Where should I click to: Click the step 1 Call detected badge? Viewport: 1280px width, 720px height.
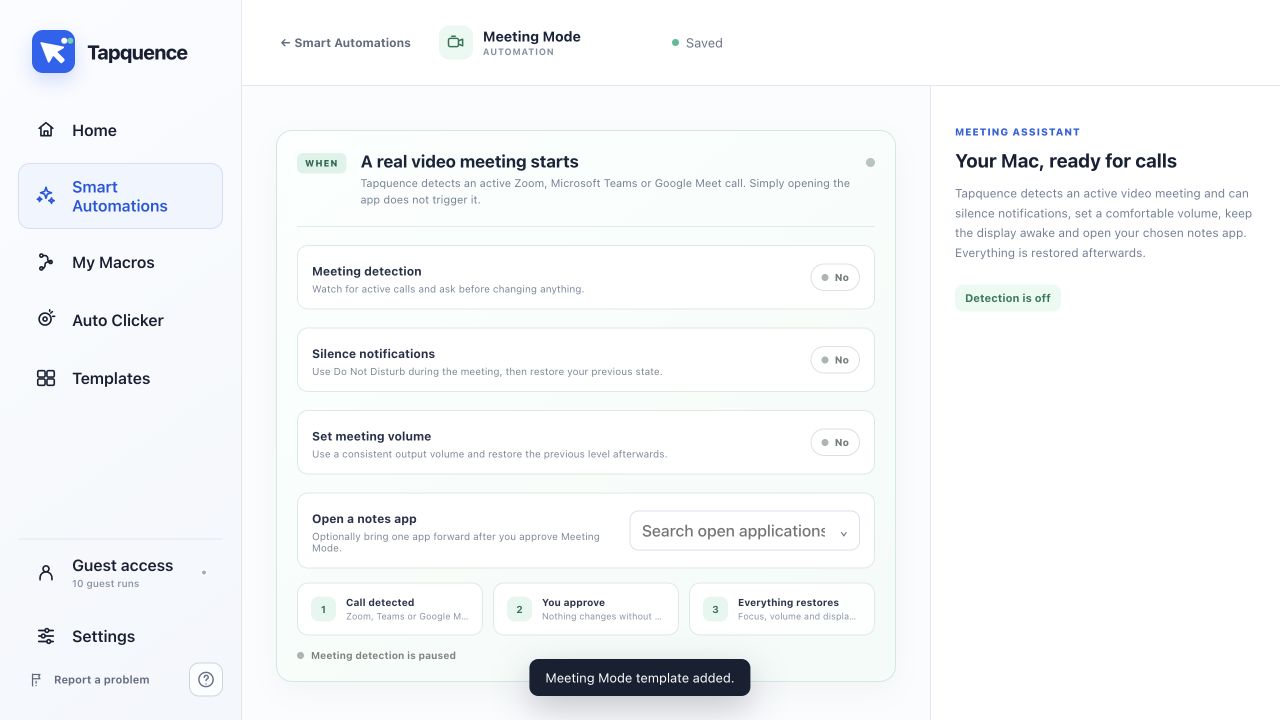coord(323,609)
